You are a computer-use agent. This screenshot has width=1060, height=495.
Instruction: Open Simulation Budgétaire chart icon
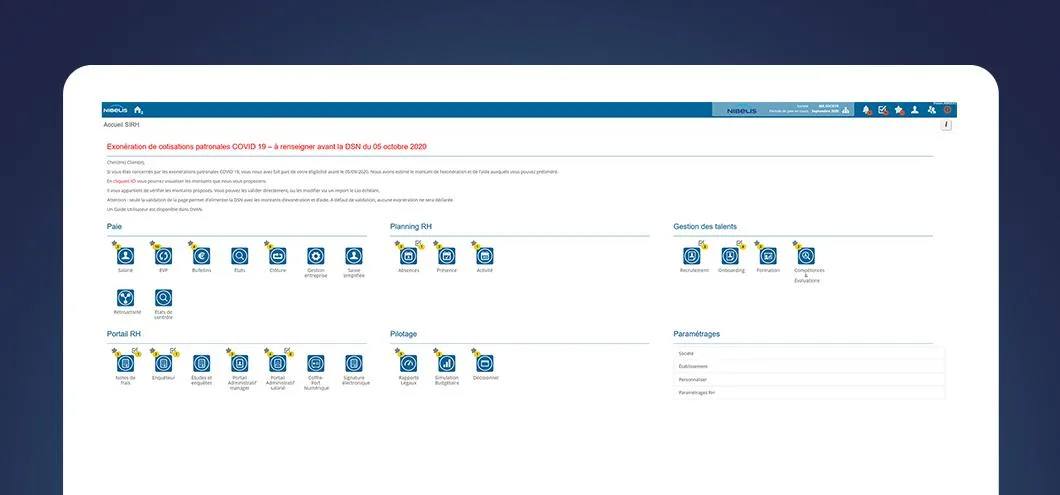click(446, 364)
